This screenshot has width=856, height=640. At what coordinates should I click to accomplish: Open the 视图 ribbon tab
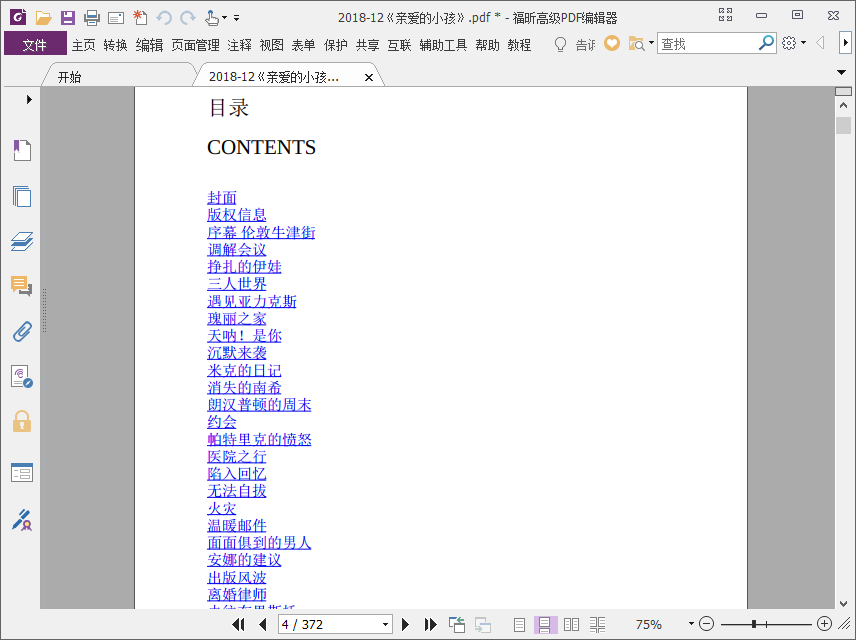click(x=271, y=45)
